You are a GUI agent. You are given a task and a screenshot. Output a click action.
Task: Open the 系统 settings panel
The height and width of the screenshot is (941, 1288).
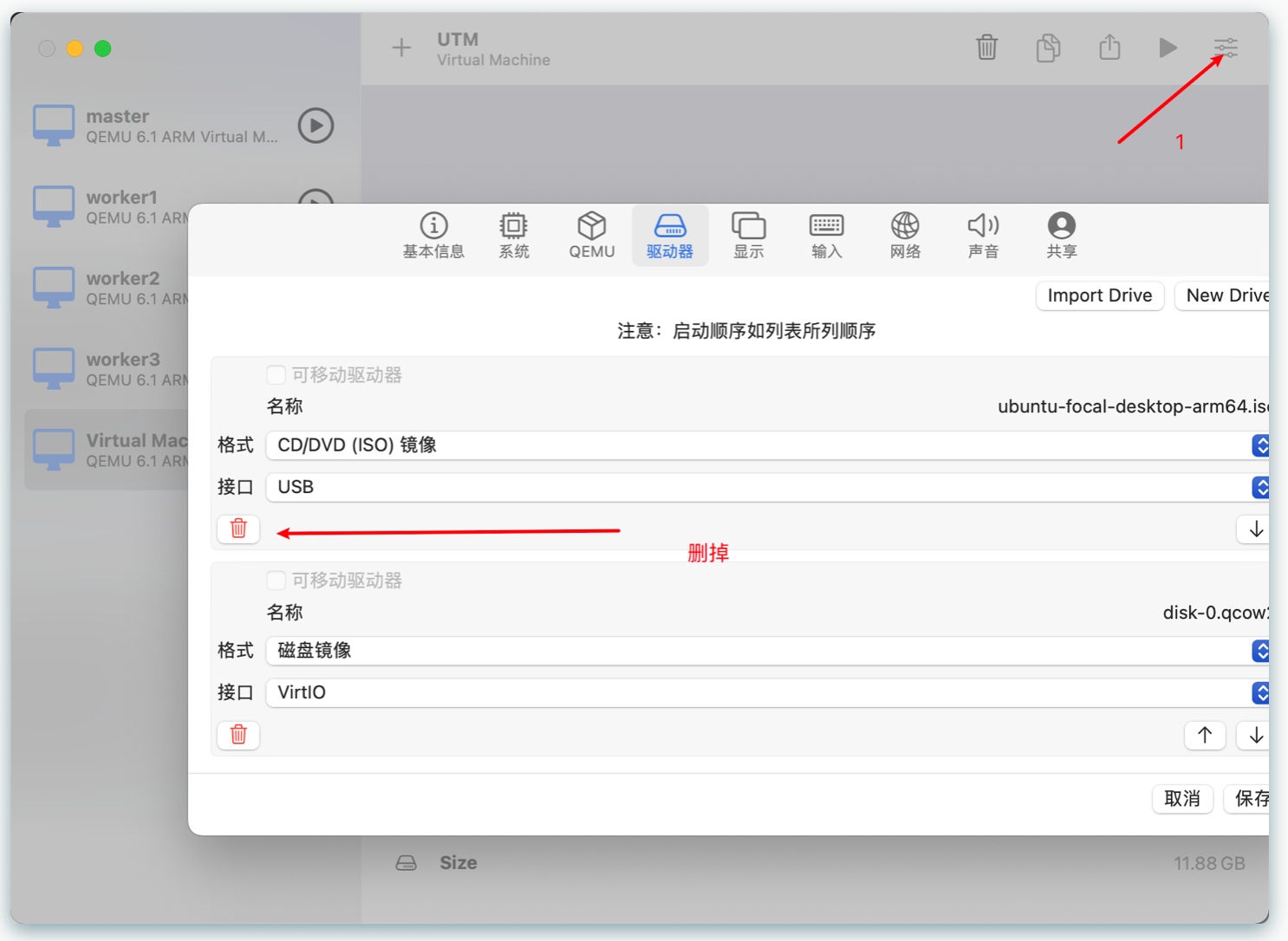tap(513, 235)
